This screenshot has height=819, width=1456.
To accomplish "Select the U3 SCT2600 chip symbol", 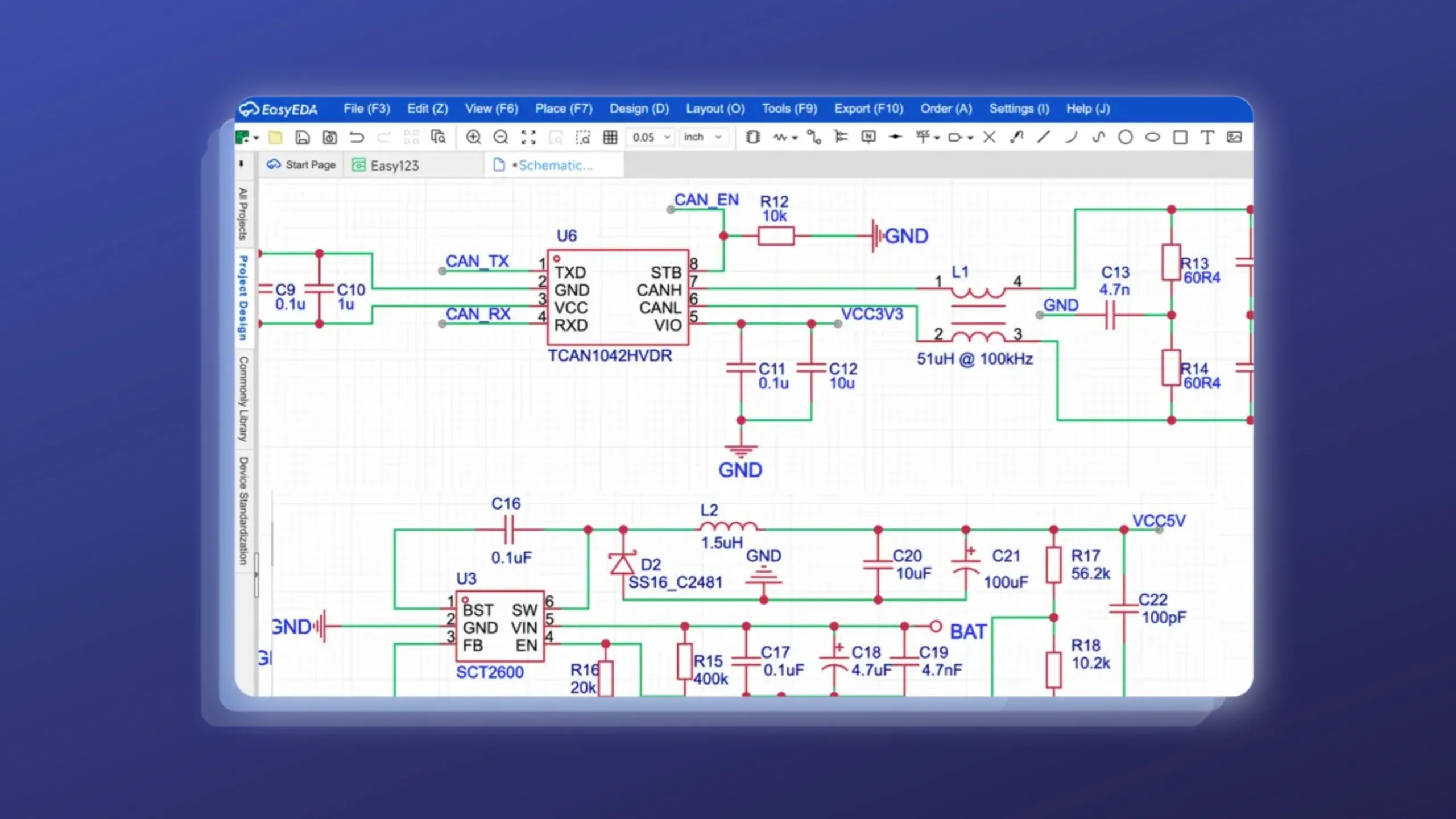I will tap(500, 626).
